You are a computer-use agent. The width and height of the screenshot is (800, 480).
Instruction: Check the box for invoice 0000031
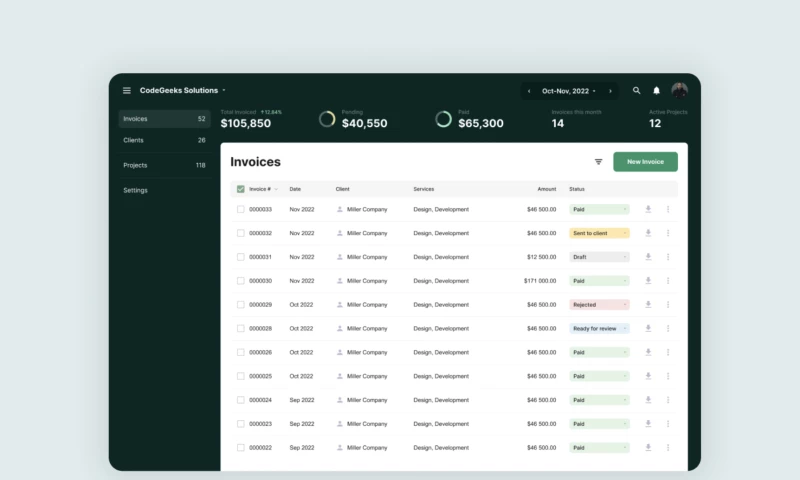click(240, 257)
